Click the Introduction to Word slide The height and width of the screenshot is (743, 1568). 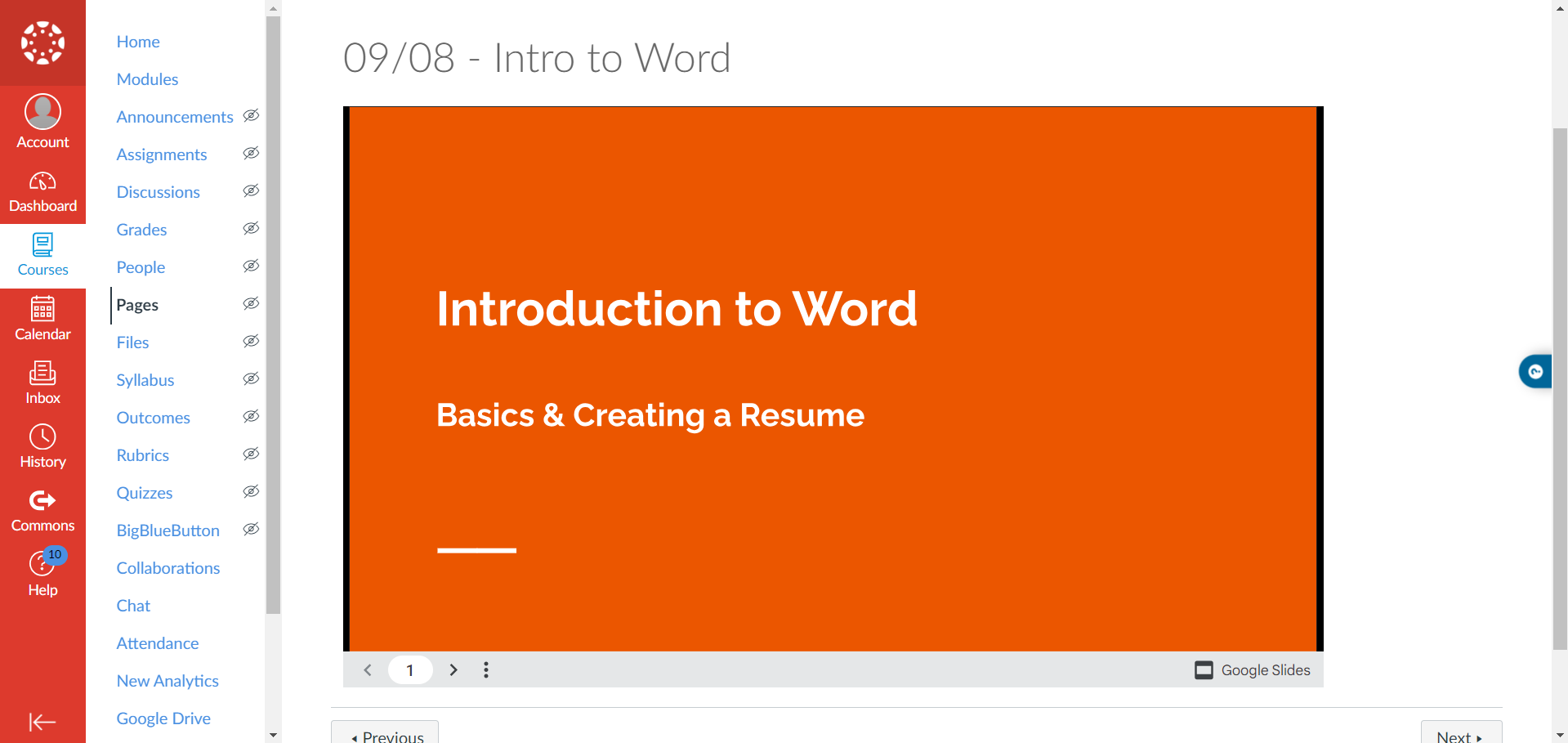tap(833, 378)
